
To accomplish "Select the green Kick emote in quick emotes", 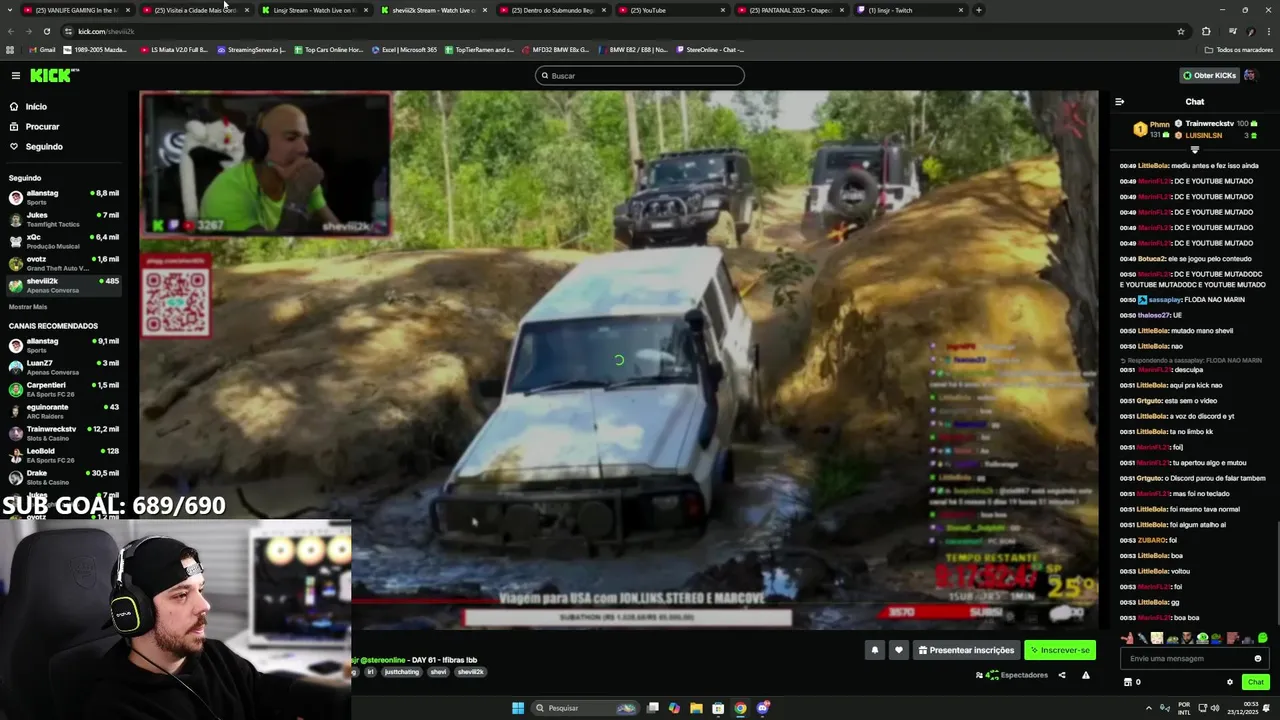I will [1263, 638].
